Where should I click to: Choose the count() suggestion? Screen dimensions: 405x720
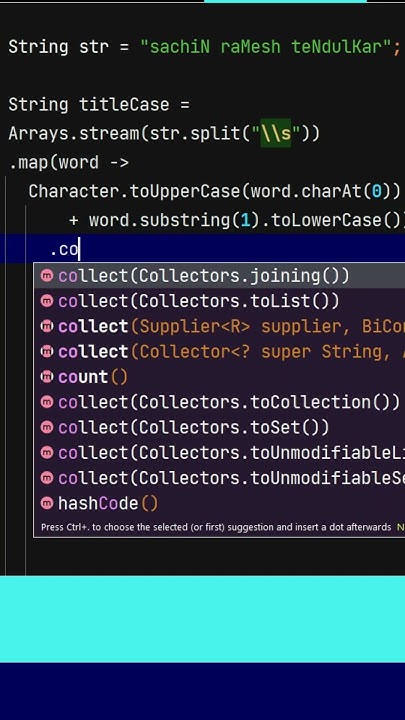tap(219, 377)
